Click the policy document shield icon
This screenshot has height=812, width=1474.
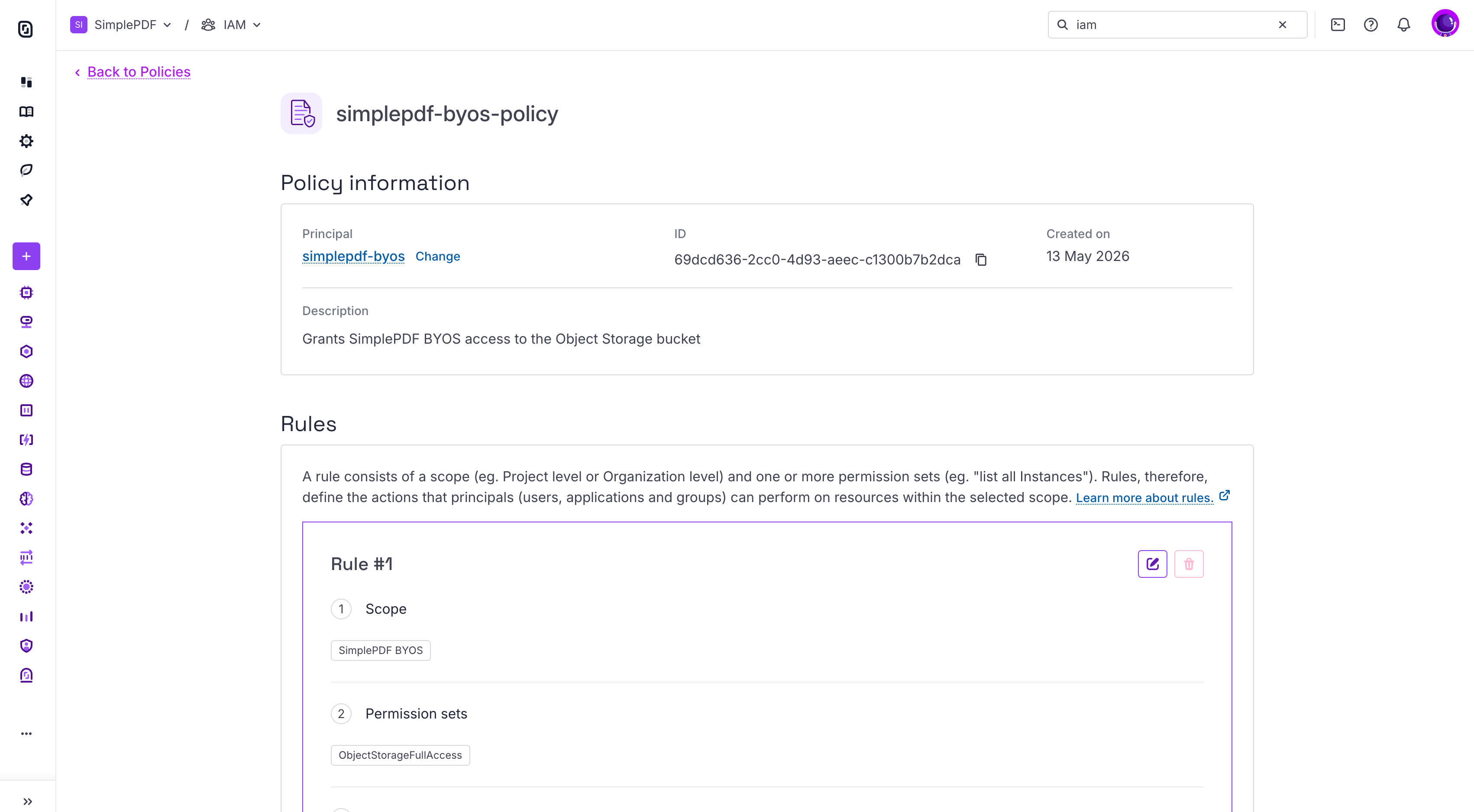(301, 113)
